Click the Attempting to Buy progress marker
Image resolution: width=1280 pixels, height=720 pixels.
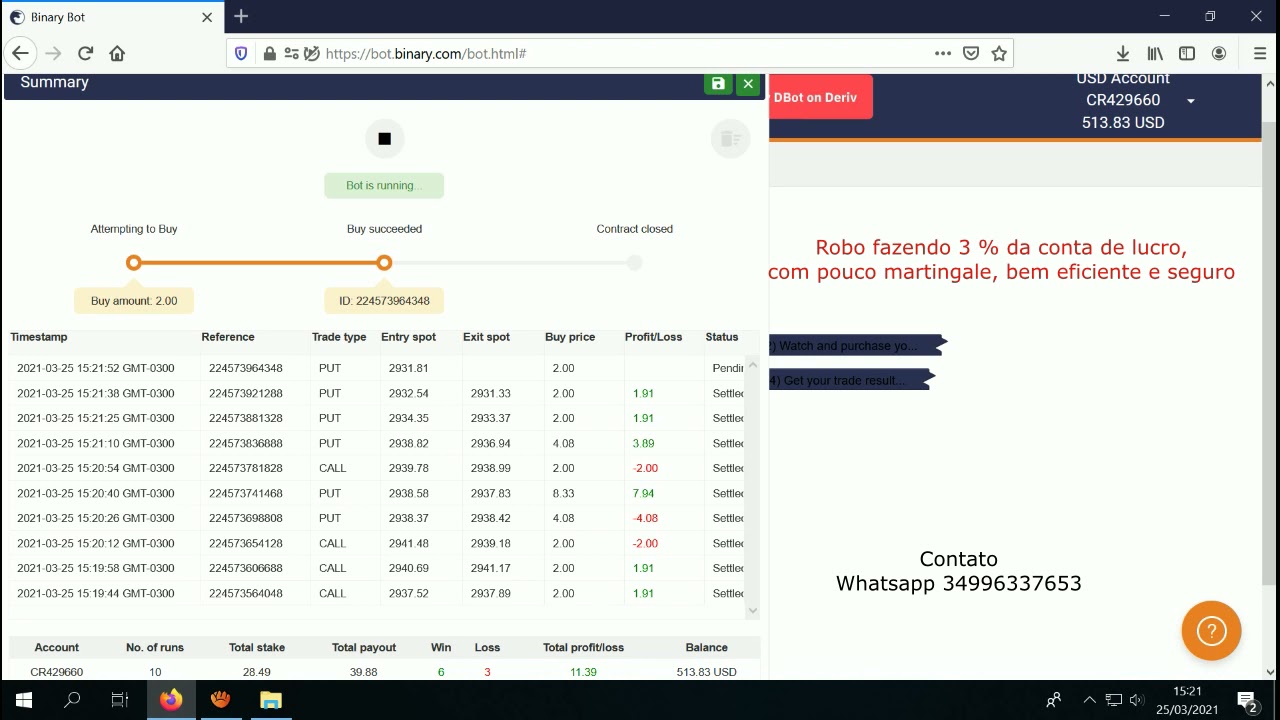[x=134, y=263]
